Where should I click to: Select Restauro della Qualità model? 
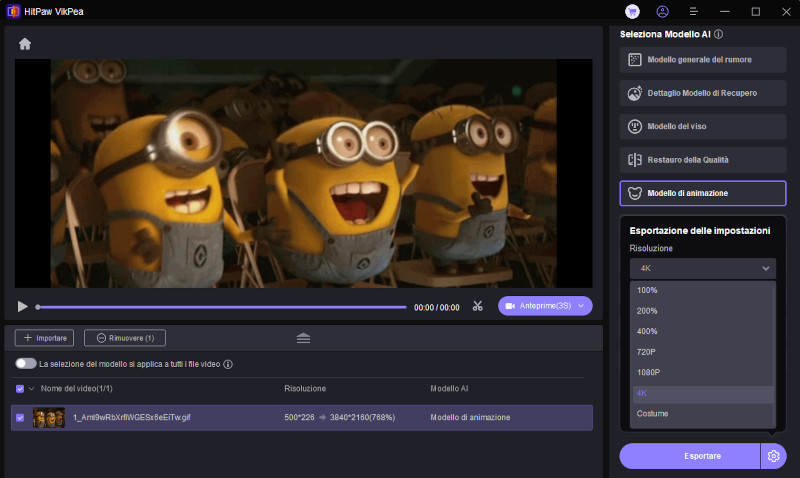click(x=703, y=160)
